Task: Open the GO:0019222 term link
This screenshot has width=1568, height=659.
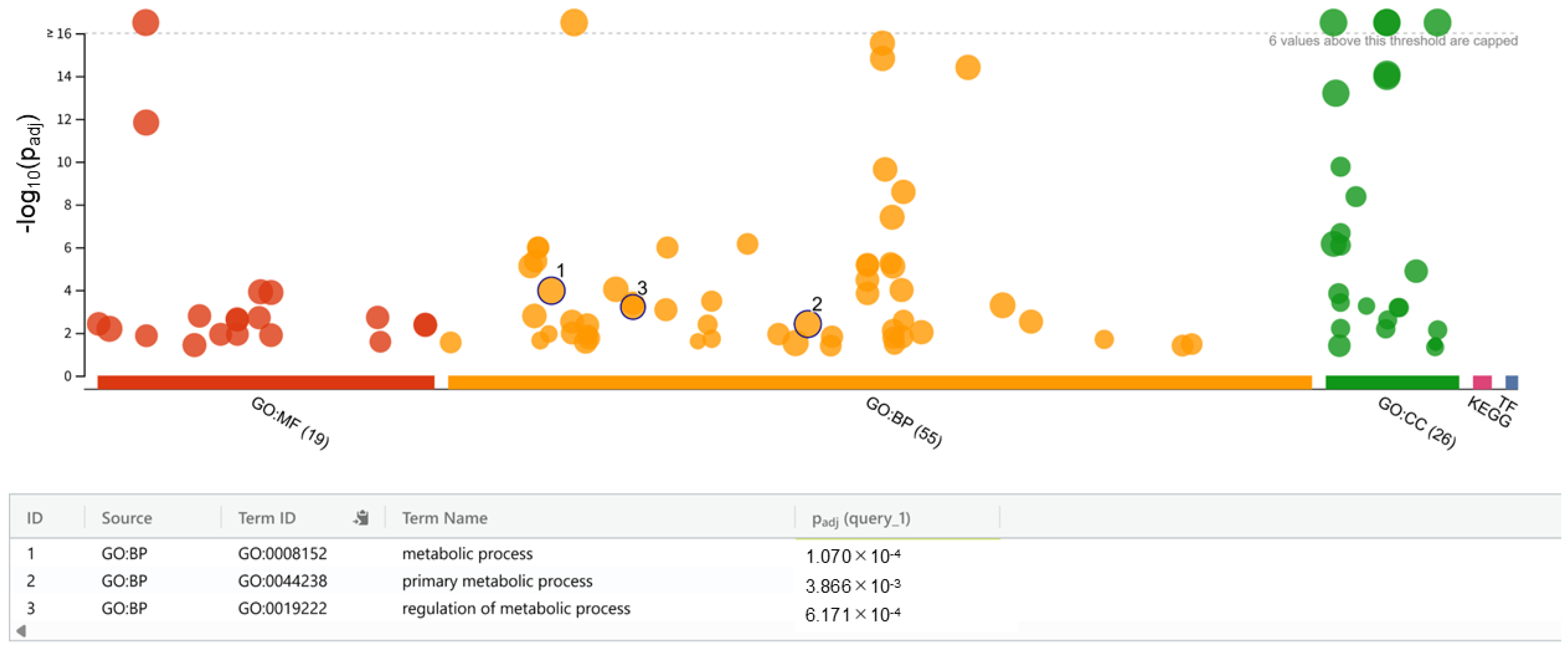Action: click(283, 608)
